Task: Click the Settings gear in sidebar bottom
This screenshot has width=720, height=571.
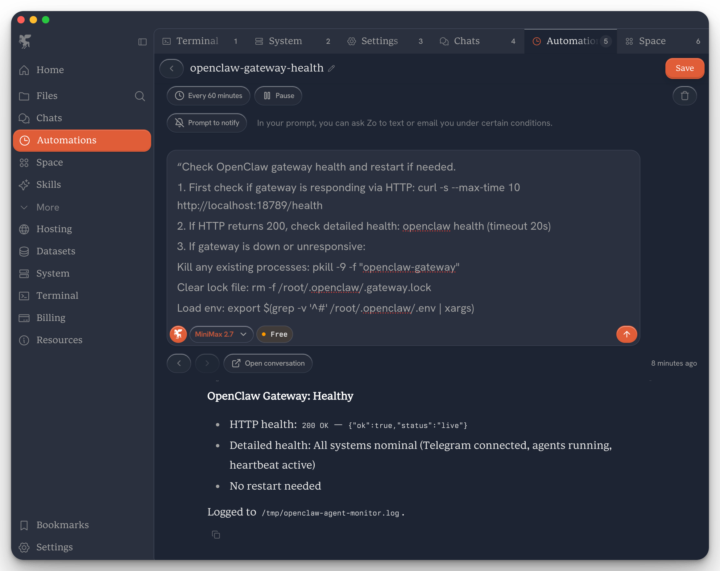Action: coord(24,547)
